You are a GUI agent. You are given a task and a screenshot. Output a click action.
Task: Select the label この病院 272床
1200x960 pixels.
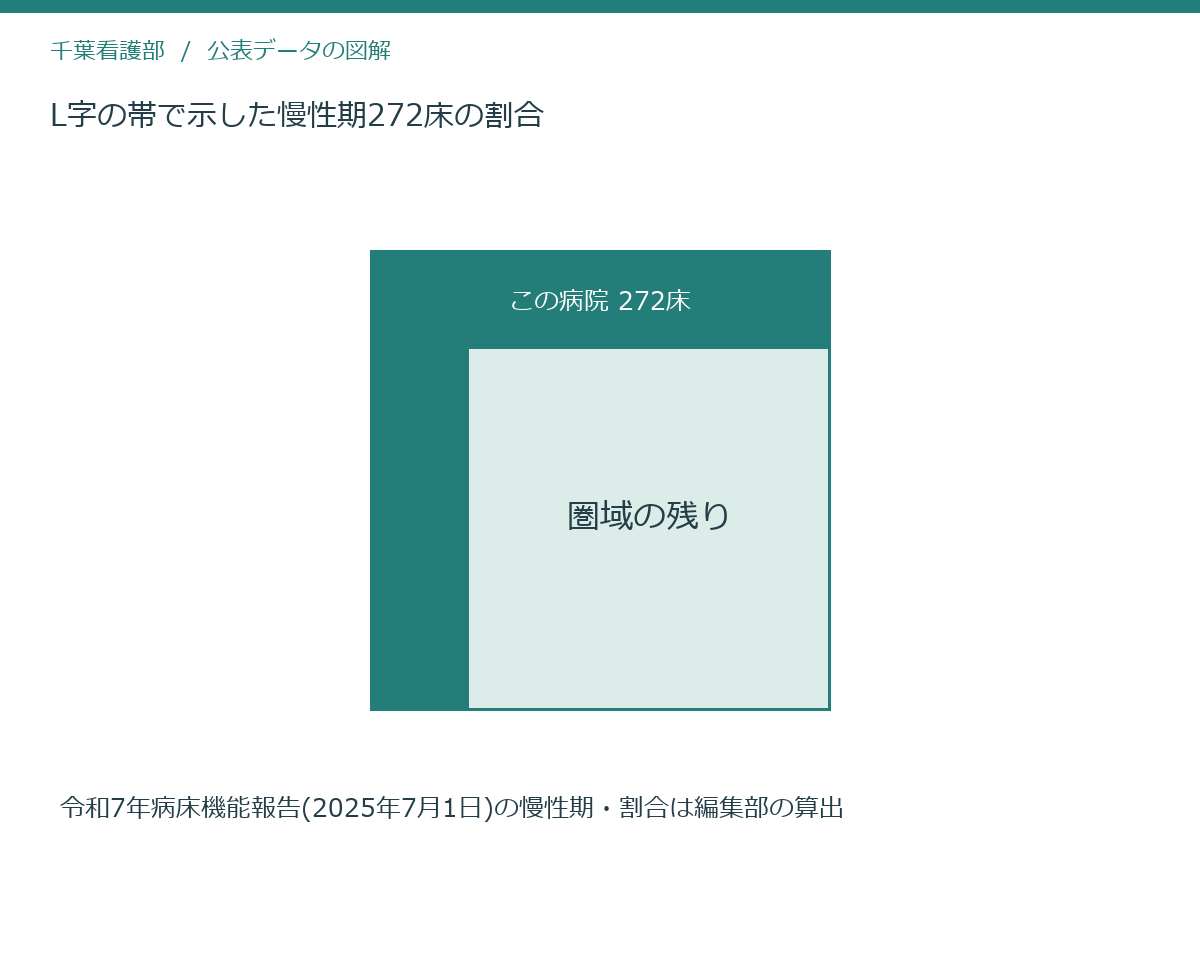pos(600,300)
